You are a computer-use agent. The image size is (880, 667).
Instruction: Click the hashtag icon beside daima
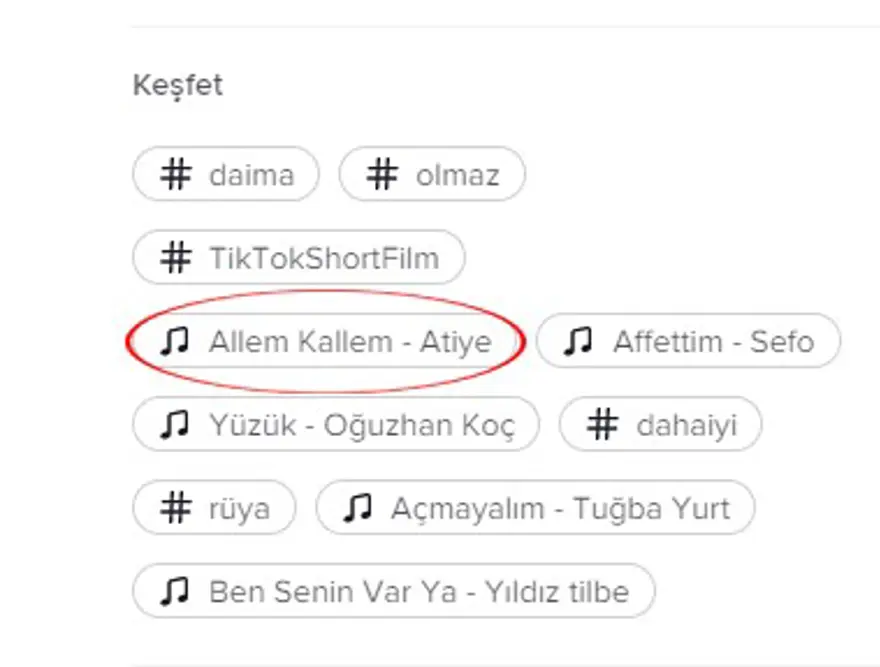point(176,175)
